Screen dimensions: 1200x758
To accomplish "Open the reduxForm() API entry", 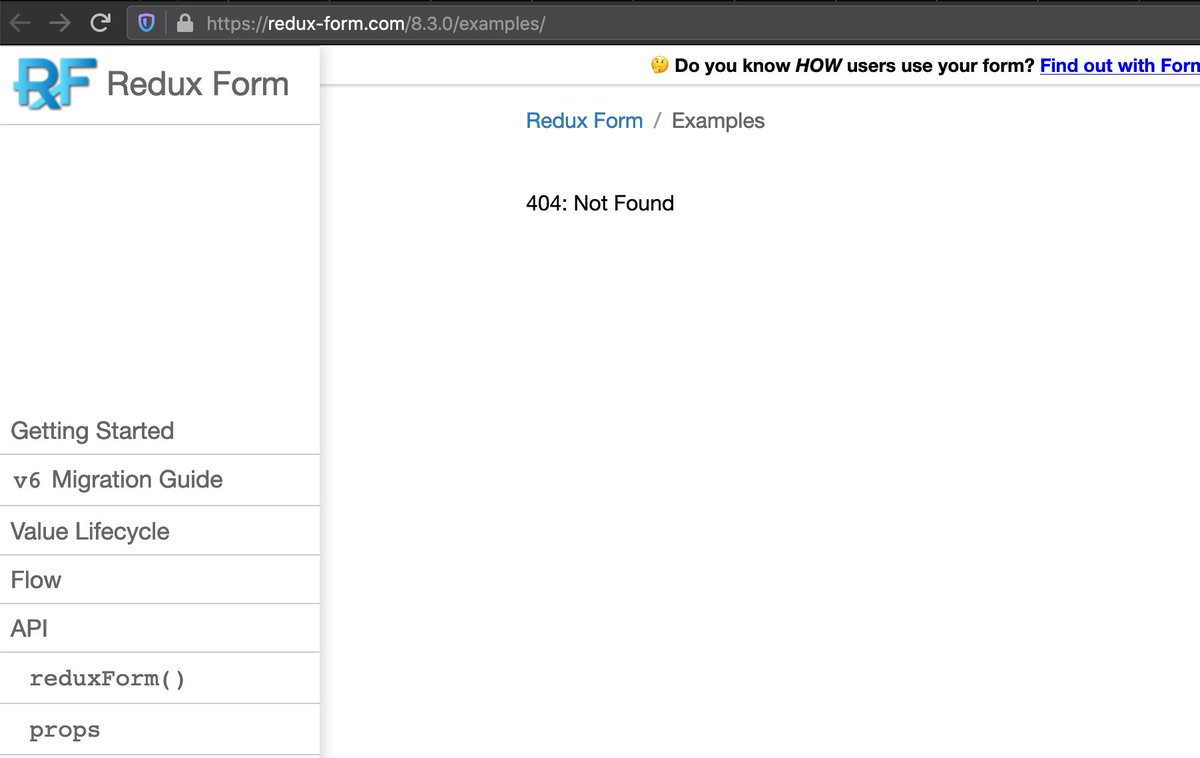I will 160,679.
